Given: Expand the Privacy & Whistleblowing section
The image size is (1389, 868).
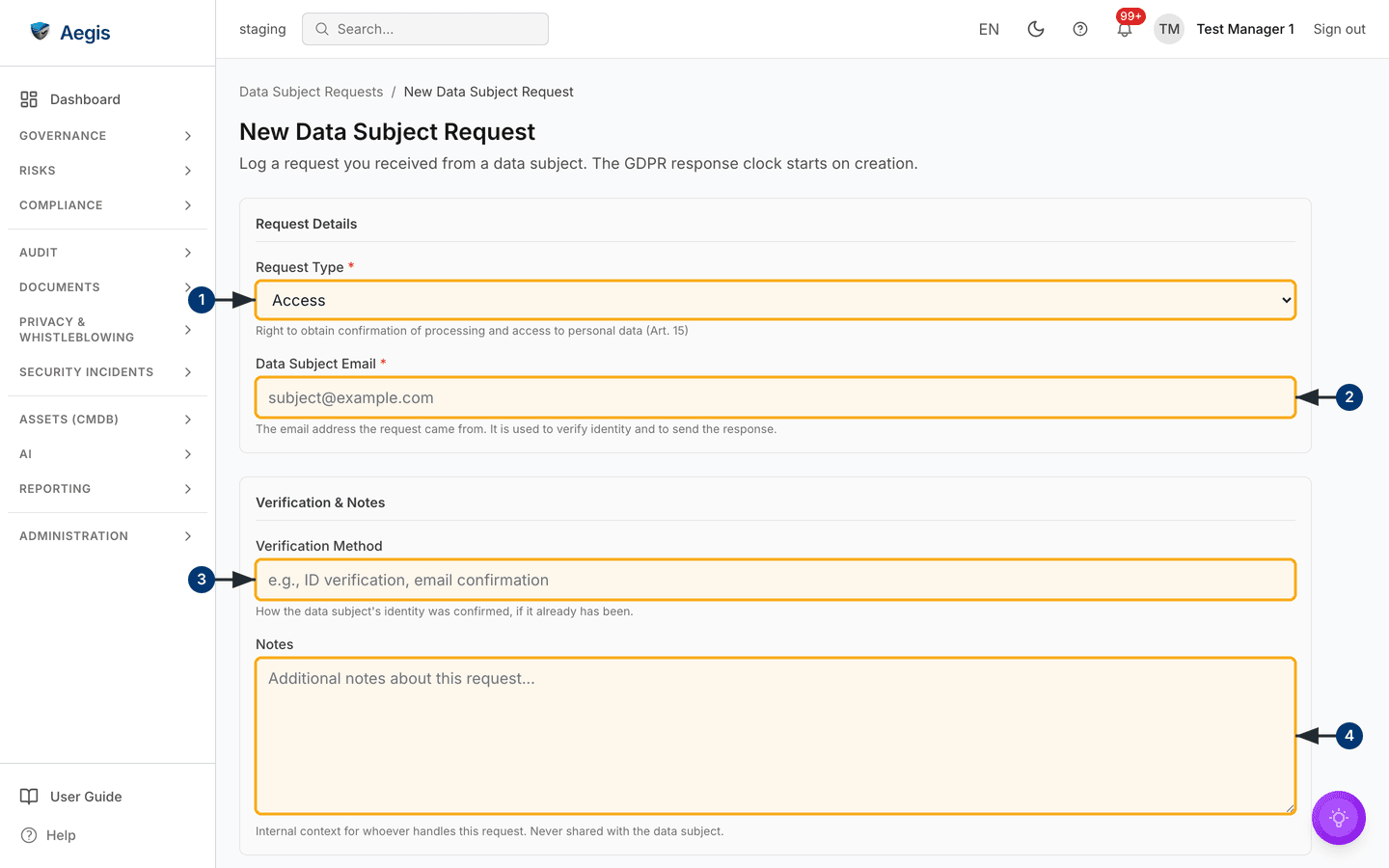Looking at the screenshot, I should tap(107, 330).
